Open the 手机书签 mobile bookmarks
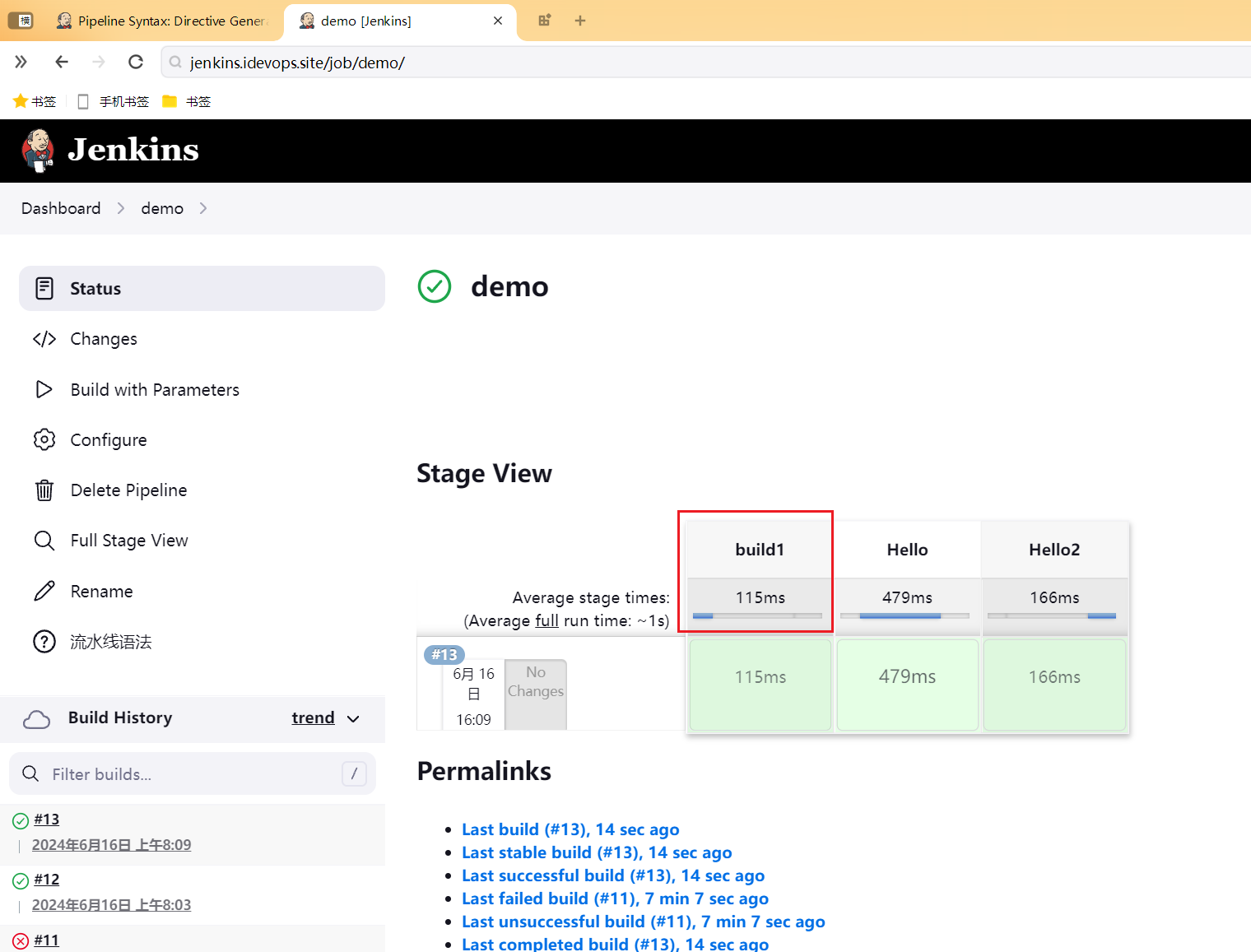This screenshot has height=952, width=1251. coord(114,101)
